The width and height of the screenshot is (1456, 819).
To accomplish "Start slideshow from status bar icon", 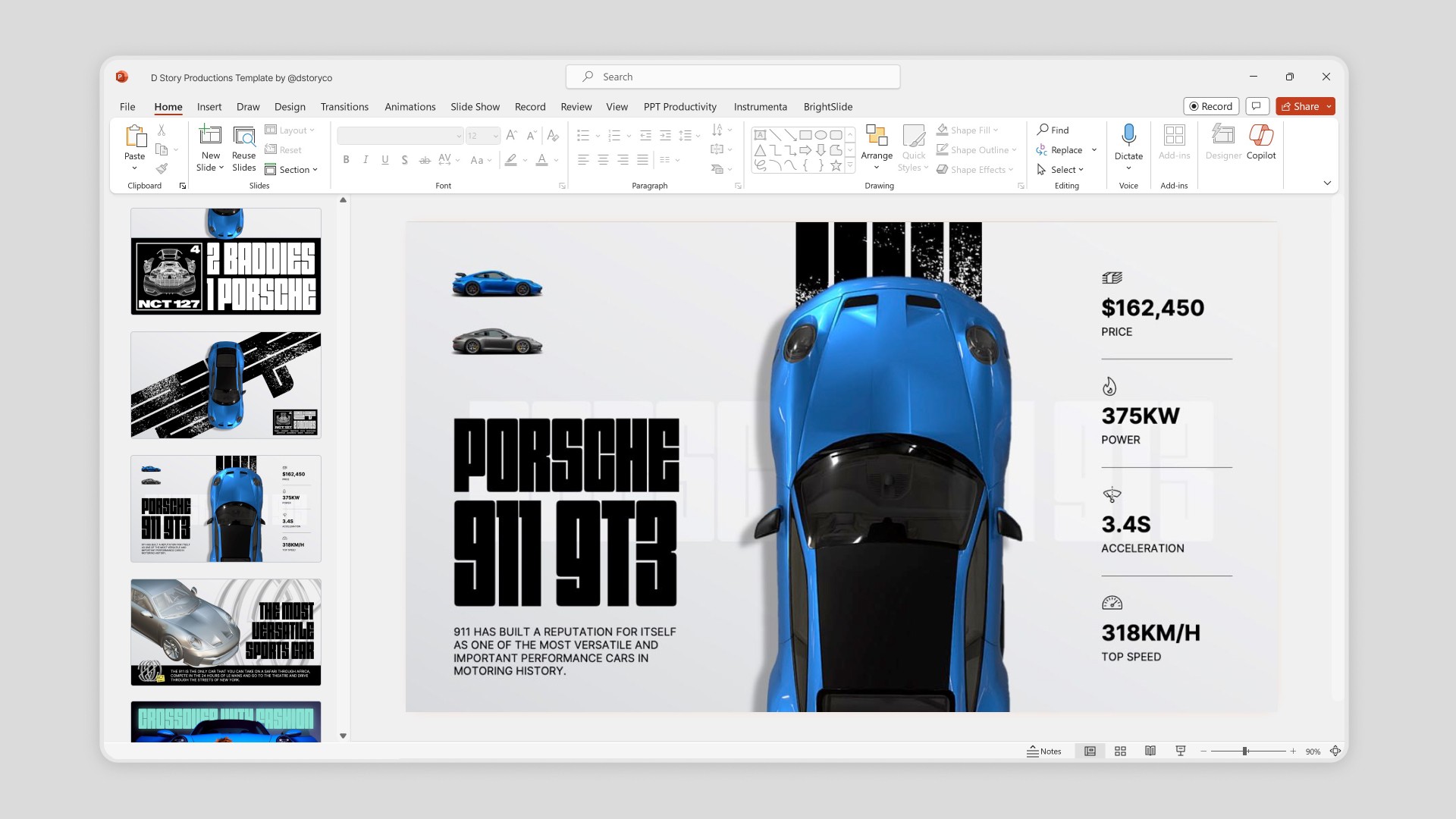I will click(x=1181, y=751).
